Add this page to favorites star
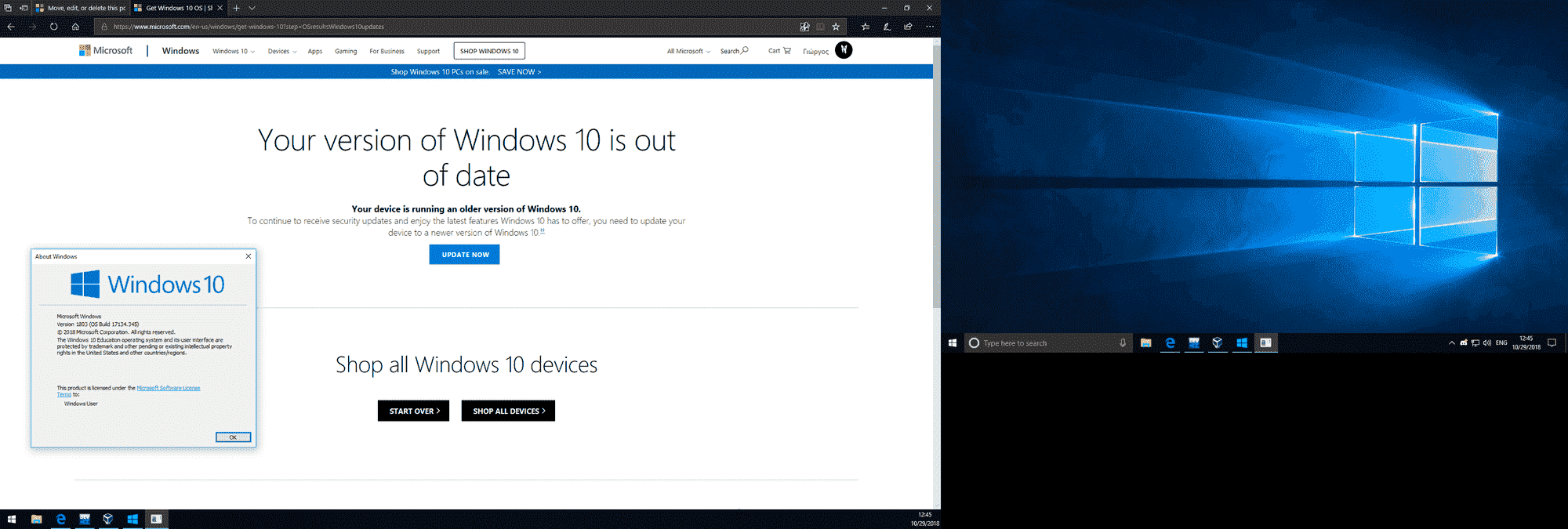The image size is (1568, 529). (836, 27)
